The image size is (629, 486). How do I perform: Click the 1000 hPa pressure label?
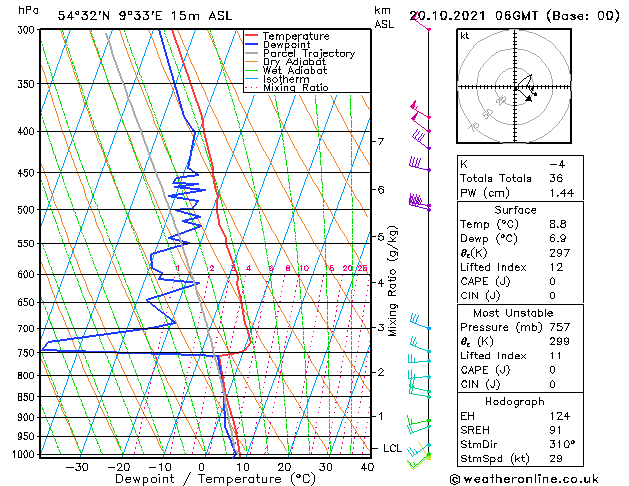click(24, 454)
